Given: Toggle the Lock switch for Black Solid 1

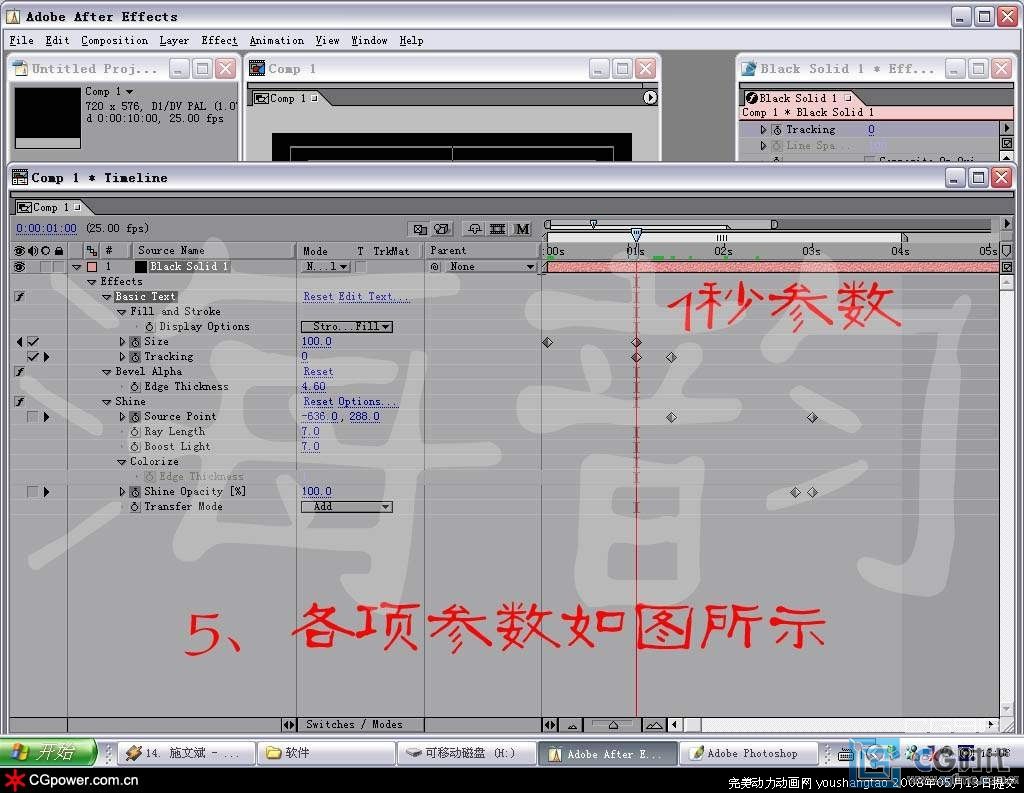Looking at the screenshot, I should tap(59, 267).
